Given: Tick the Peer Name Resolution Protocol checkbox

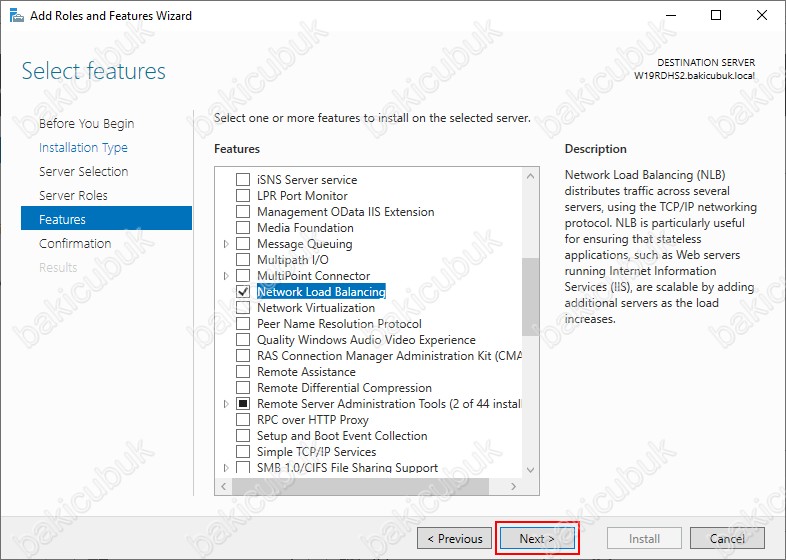Looking at the screenshot, I should tap(243, 324).
